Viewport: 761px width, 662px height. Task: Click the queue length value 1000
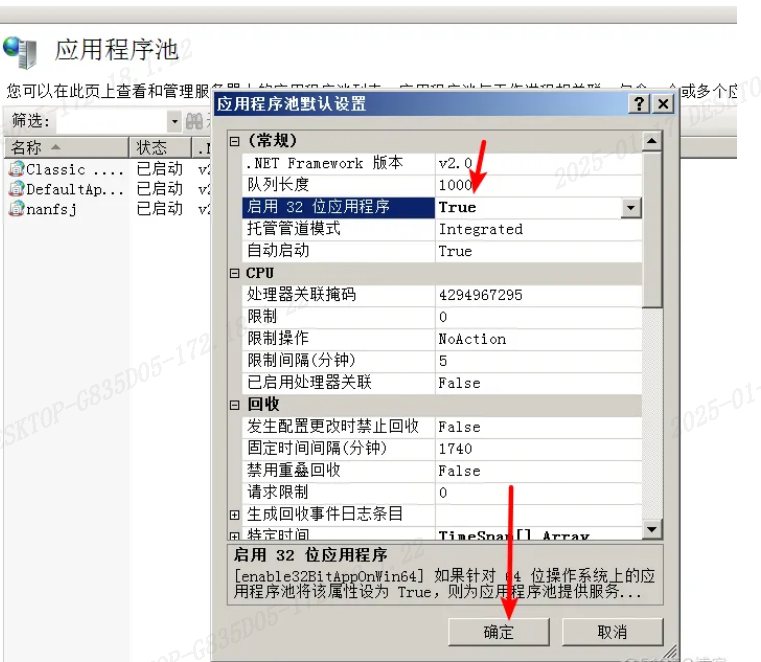click(455, 185)
